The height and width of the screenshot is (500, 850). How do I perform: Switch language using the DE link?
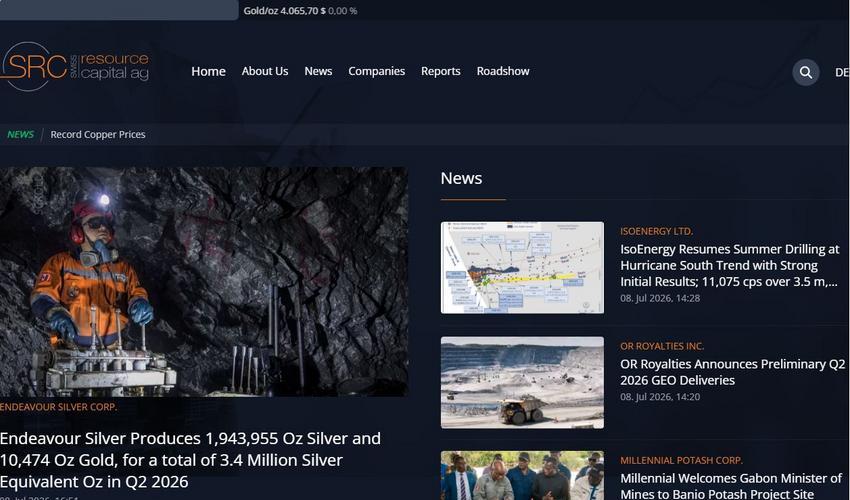(x=842, y=72)
